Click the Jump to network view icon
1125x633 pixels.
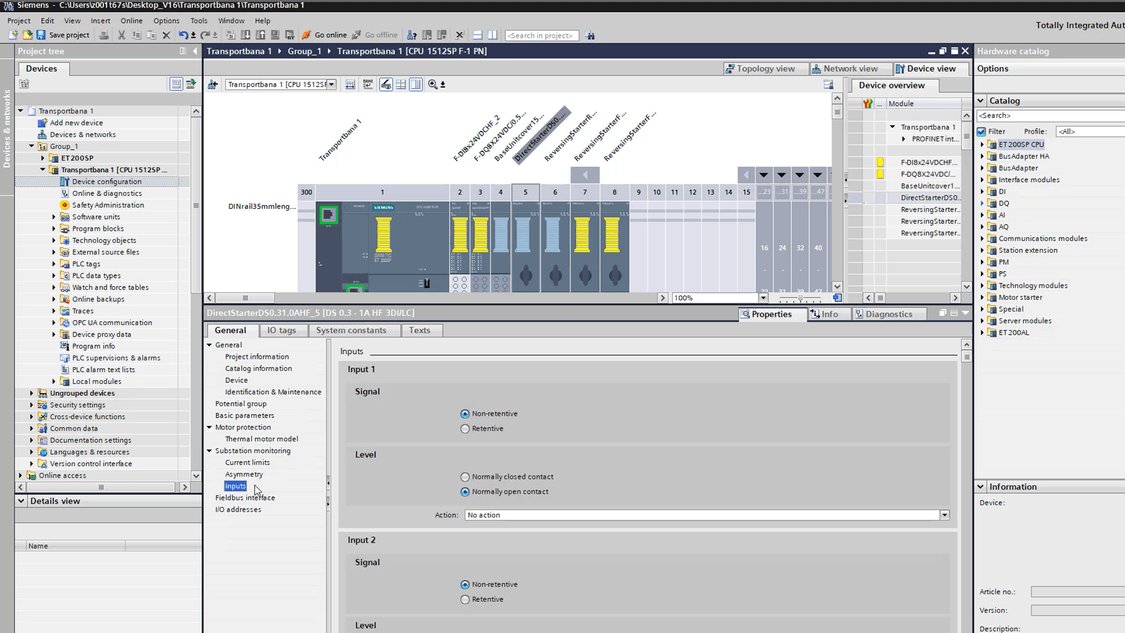(213, 84)
